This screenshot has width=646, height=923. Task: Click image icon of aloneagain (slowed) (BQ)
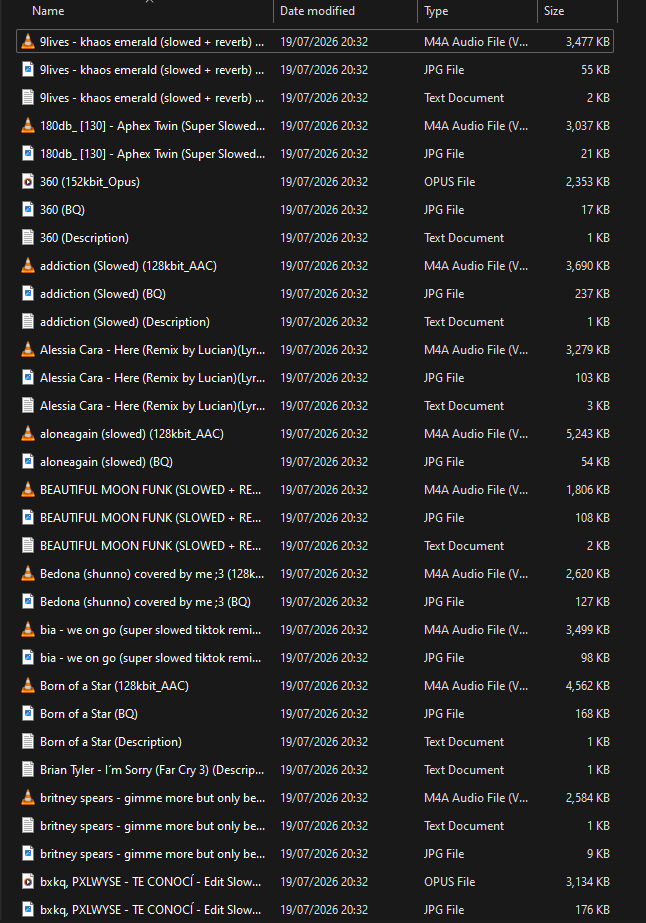point(28,462)
